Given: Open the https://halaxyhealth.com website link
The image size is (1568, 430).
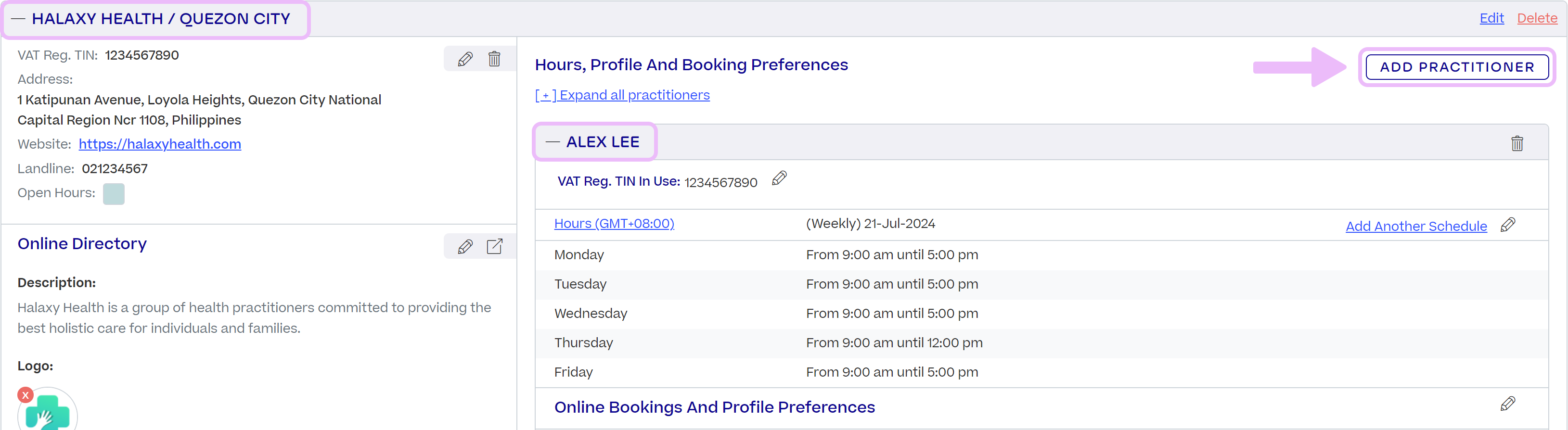Looking at the screenshot, I should pos(160,144).
